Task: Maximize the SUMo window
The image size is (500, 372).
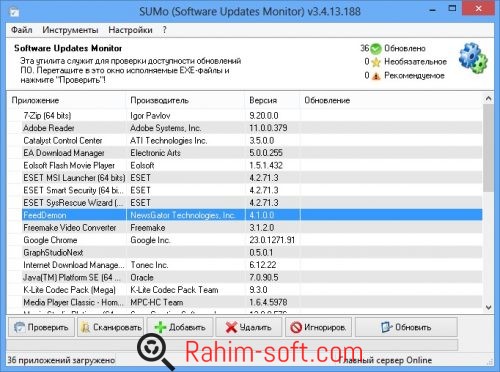Action: click(x=452, y=9)
